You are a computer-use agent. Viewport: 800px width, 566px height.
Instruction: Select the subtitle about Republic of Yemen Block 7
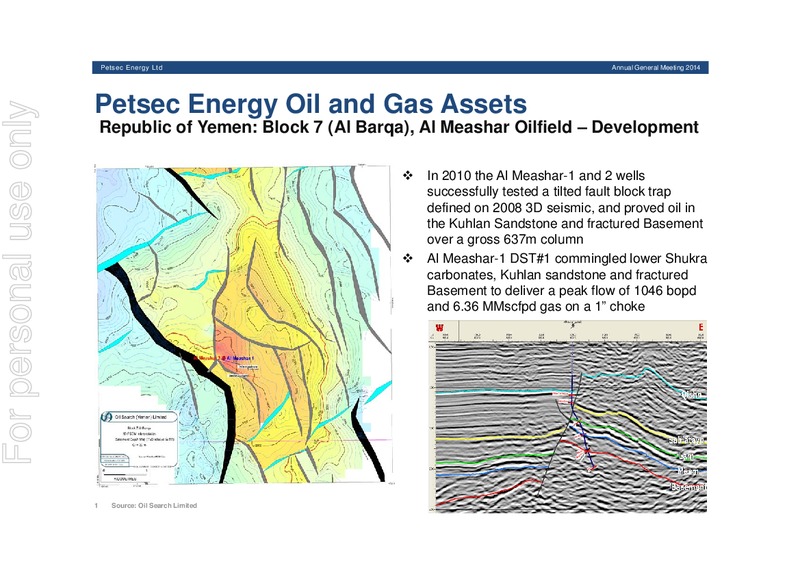point(398,127)
